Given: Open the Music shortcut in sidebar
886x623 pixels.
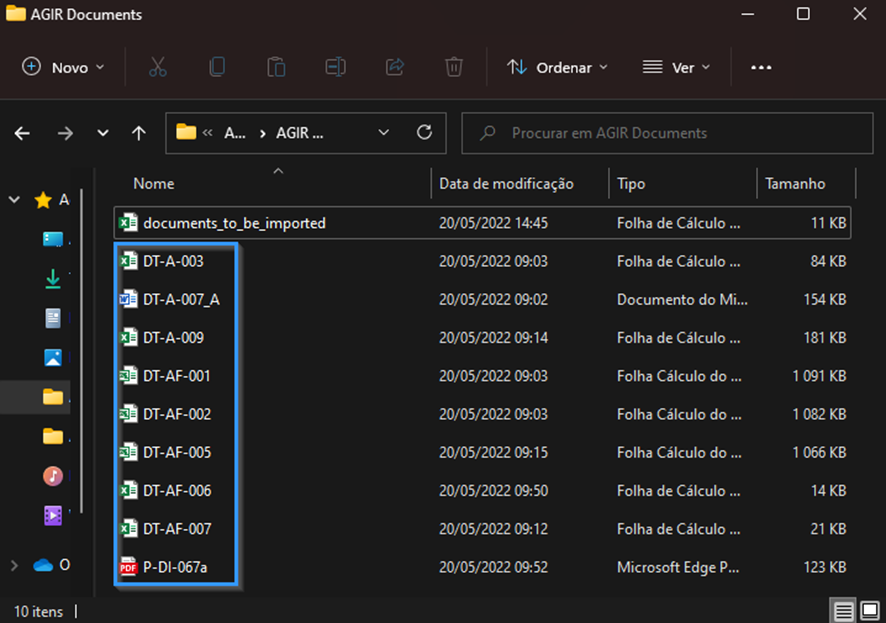Looking at the screenshot, I should (x=53, y=476).
